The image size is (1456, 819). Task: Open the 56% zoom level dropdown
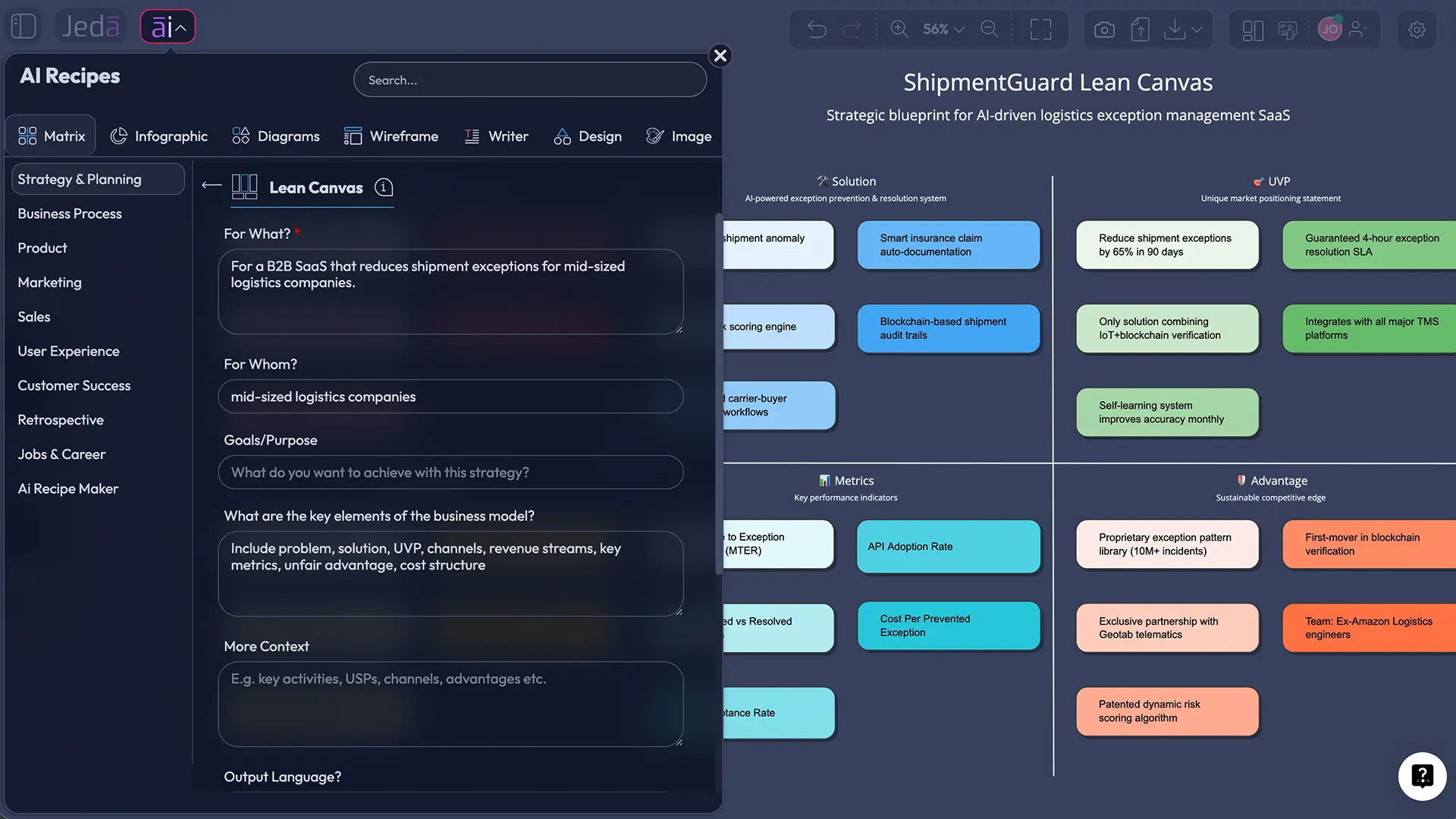click(x=943, y=29)
